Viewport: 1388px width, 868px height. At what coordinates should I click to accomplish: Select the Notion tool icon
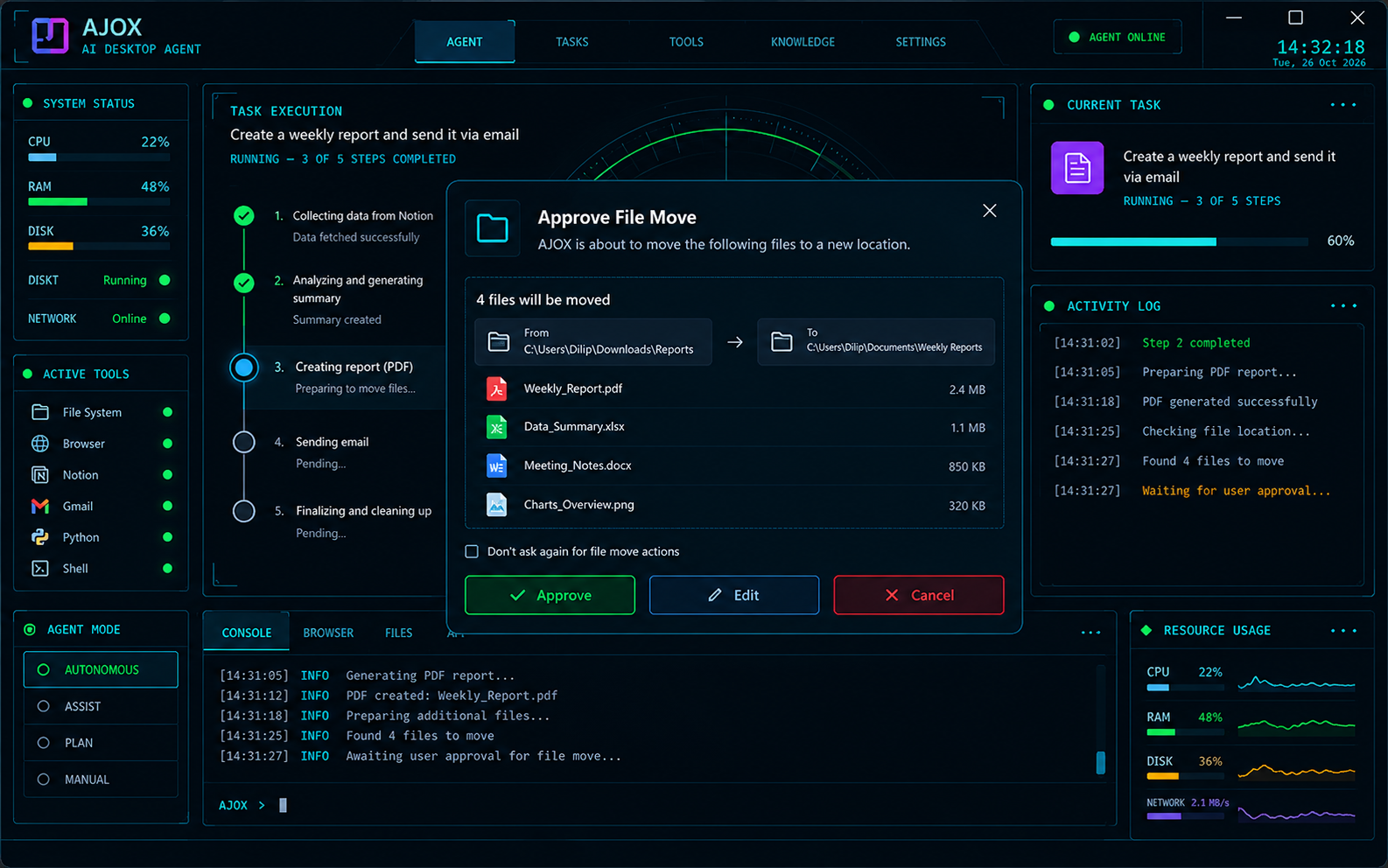point(40,475)
